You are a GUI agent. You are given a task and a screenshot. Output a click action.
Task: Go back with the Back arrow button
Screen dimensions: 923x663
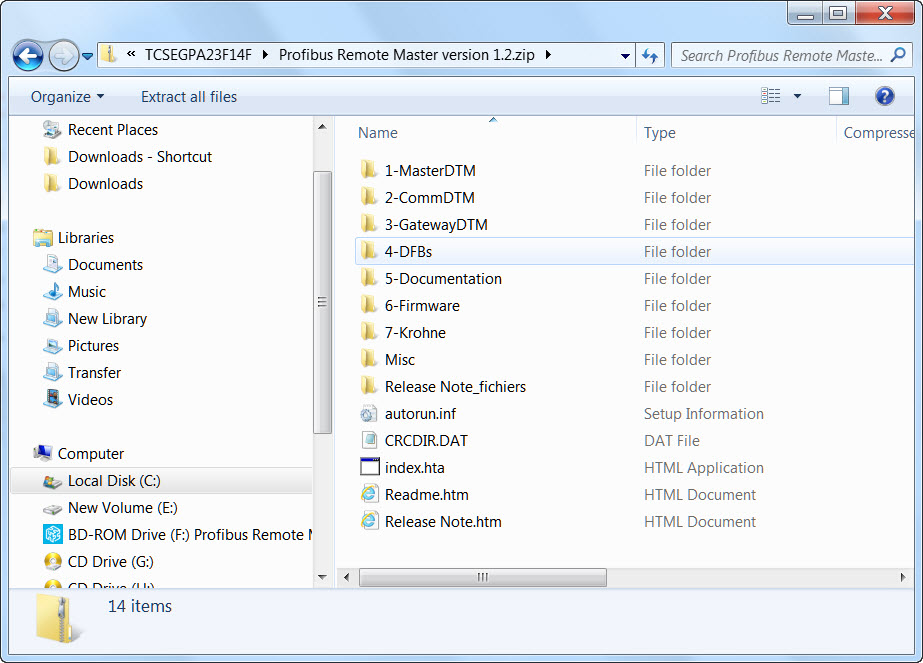tap(28, 56)
